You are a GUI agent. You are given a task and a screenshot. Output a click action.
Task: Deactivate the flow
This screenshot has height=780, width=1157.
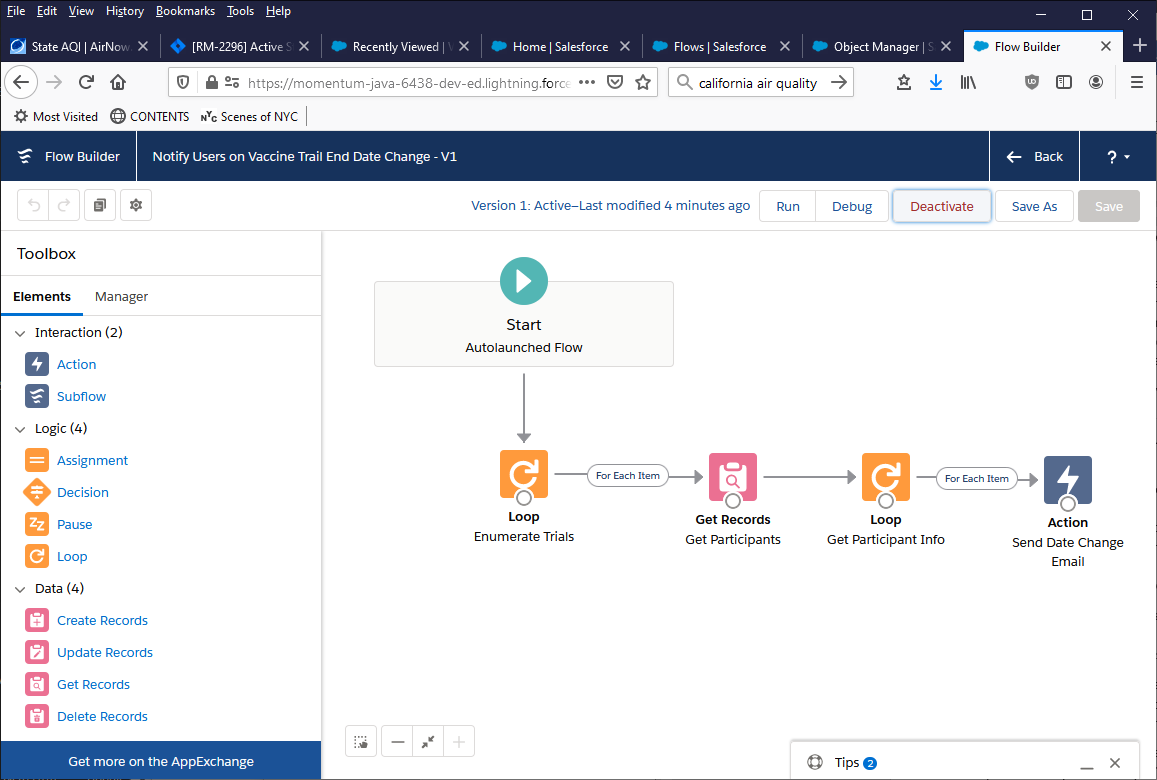(941, 206)
